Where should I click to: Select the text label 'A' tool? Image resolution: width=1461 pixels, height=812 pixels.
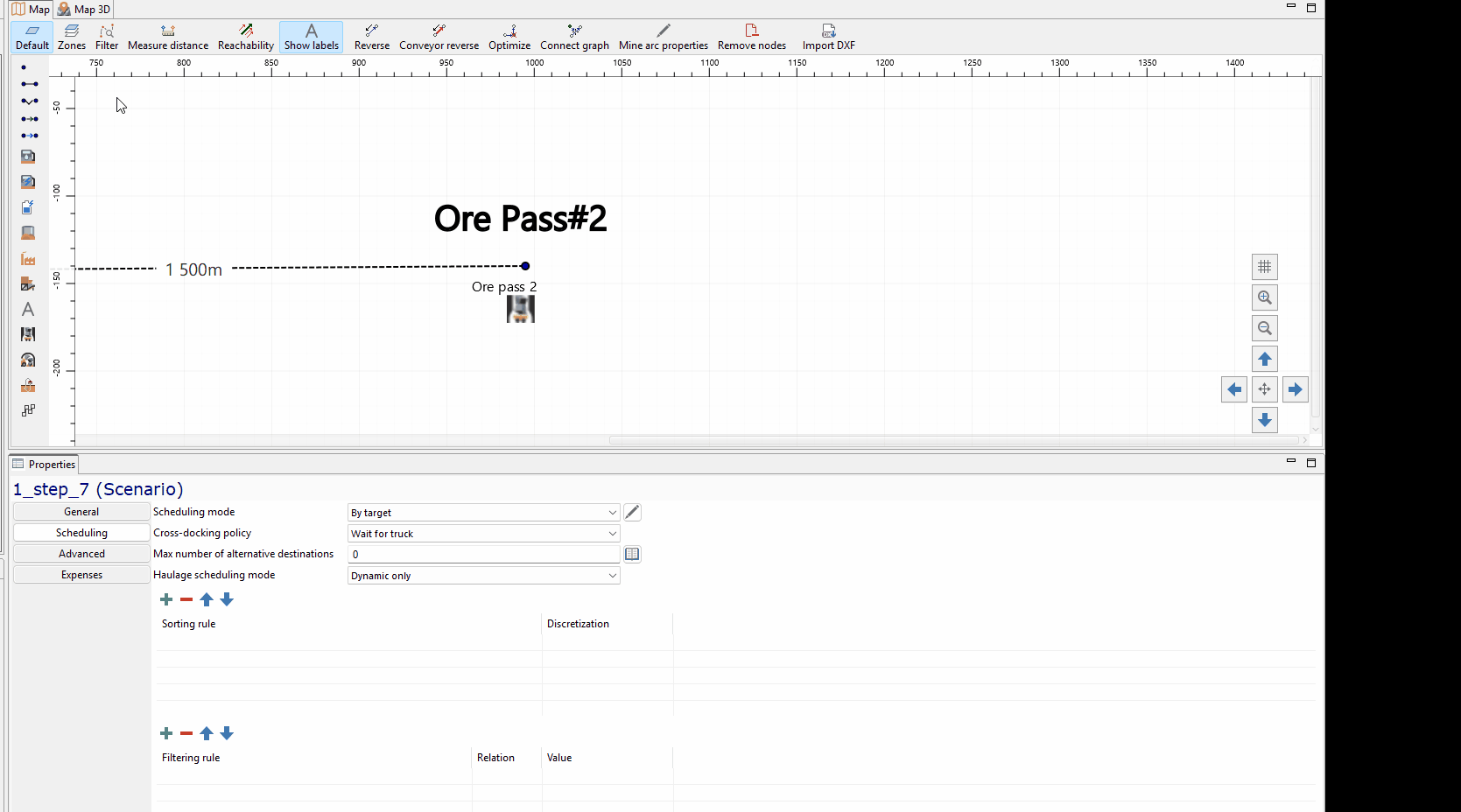[28, 309]
